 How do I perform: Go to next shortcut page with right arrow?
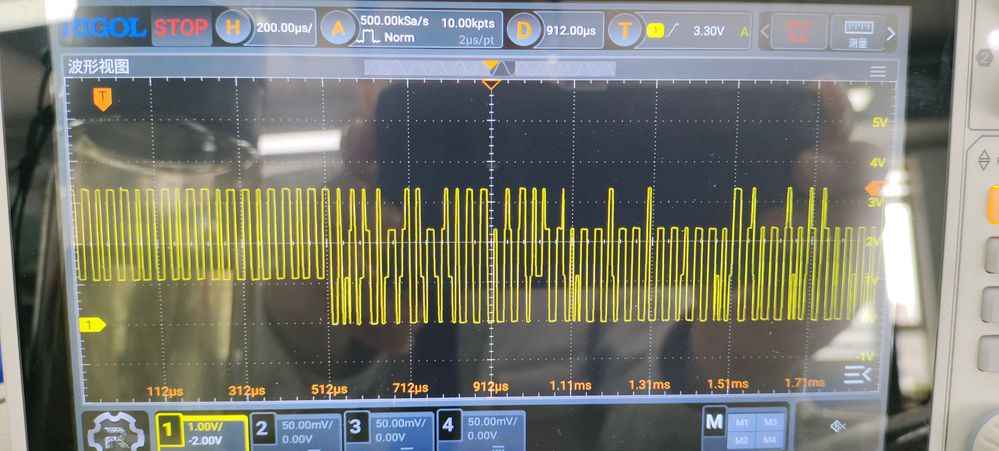891,34
